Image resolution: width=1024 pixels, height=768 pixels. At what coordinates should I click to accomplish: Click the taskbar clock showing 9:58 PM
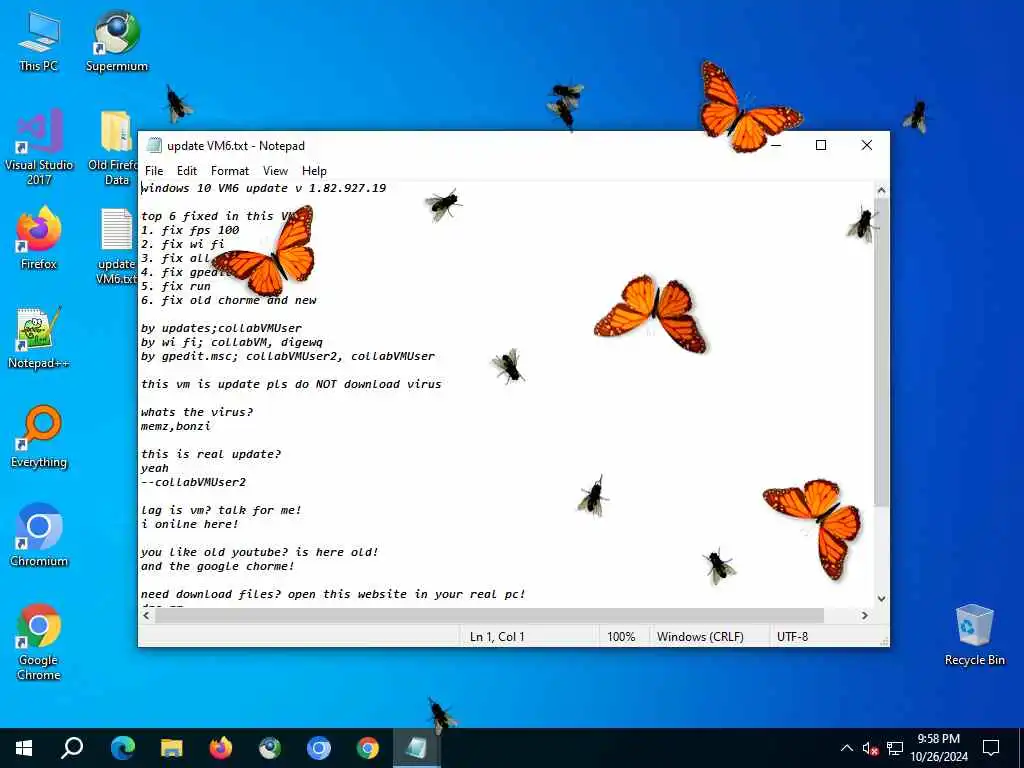(x=938, y=748)
